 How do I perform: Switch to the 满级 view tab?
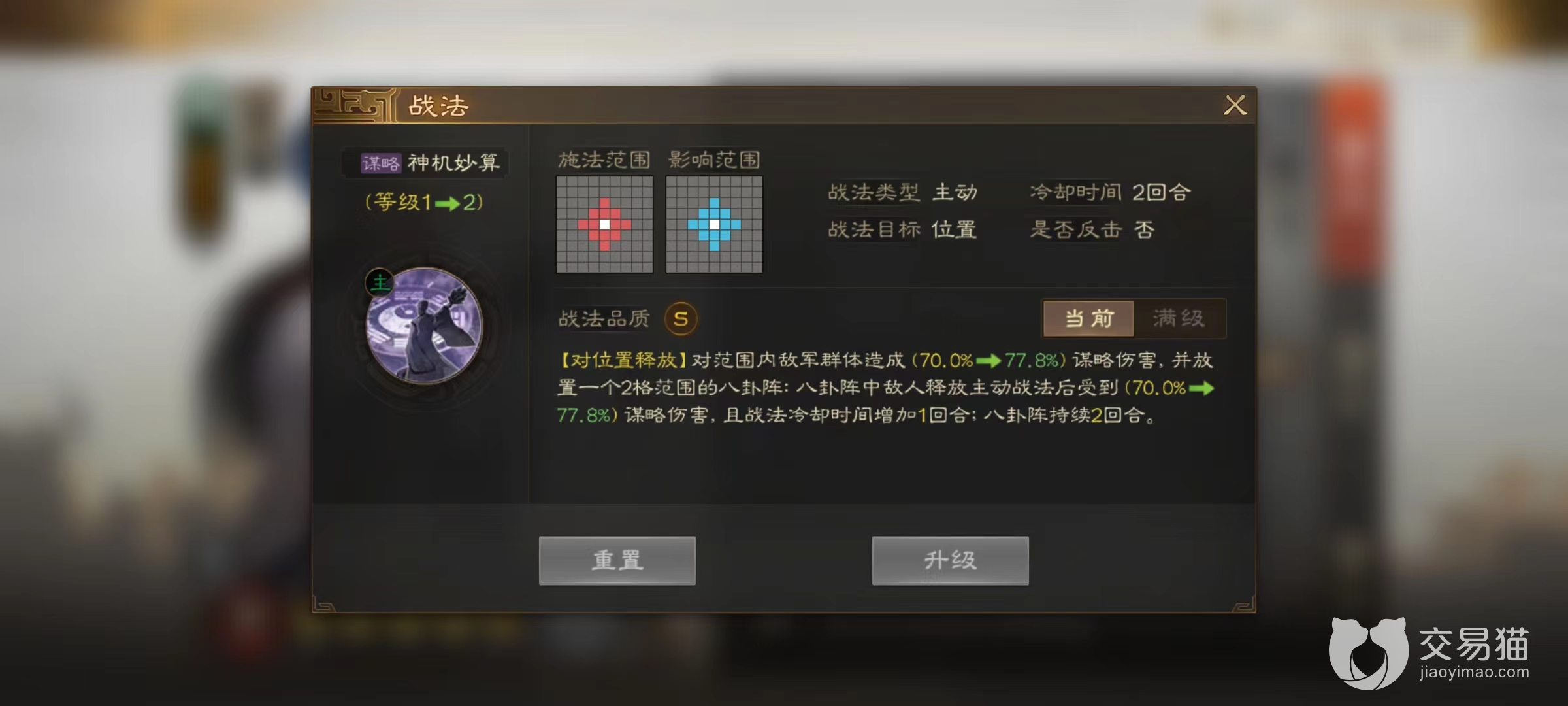click(1179, 319)
